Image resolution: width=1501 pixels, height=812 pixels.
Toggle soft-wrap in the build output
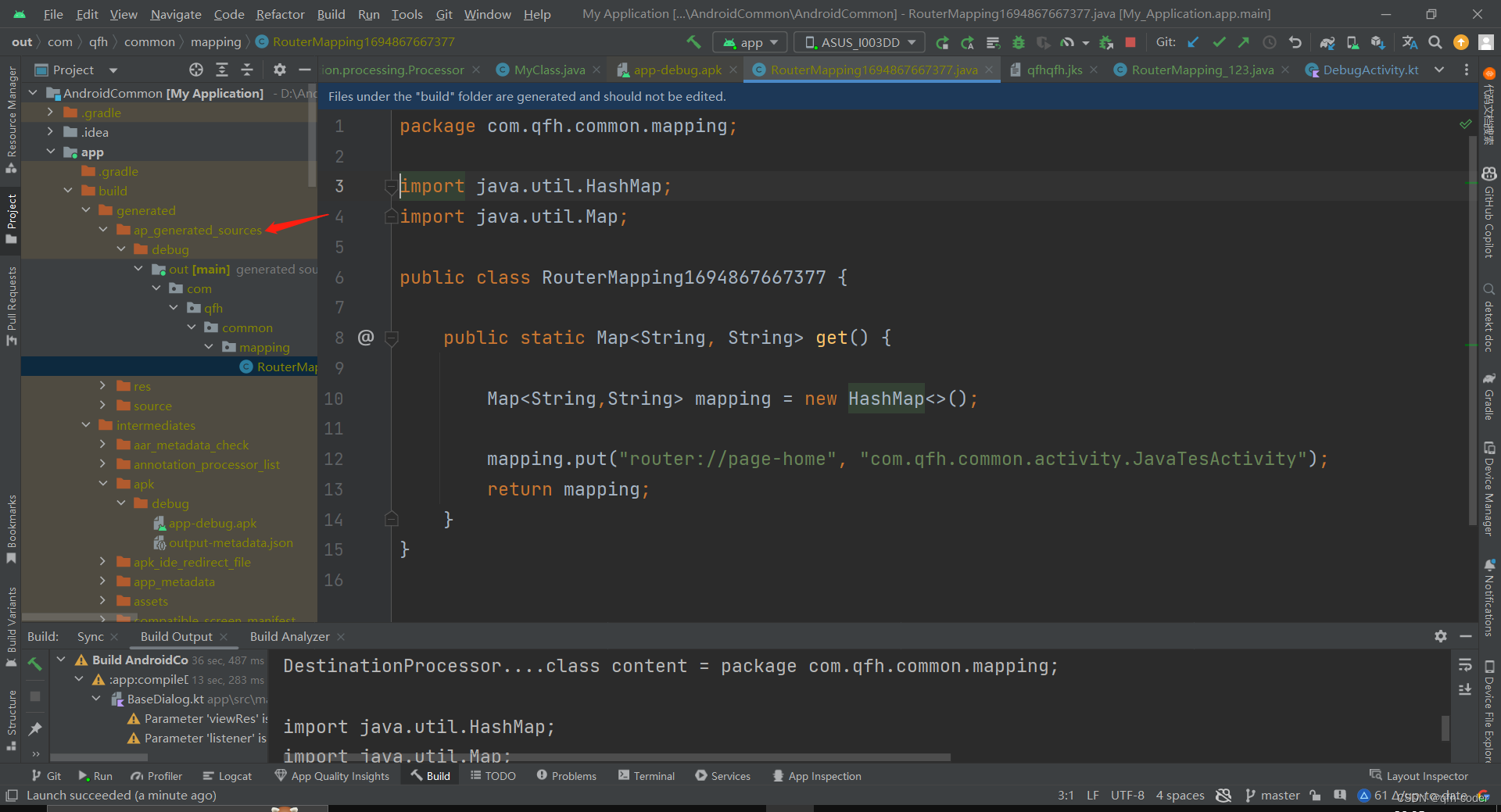tap(1465, 664)
